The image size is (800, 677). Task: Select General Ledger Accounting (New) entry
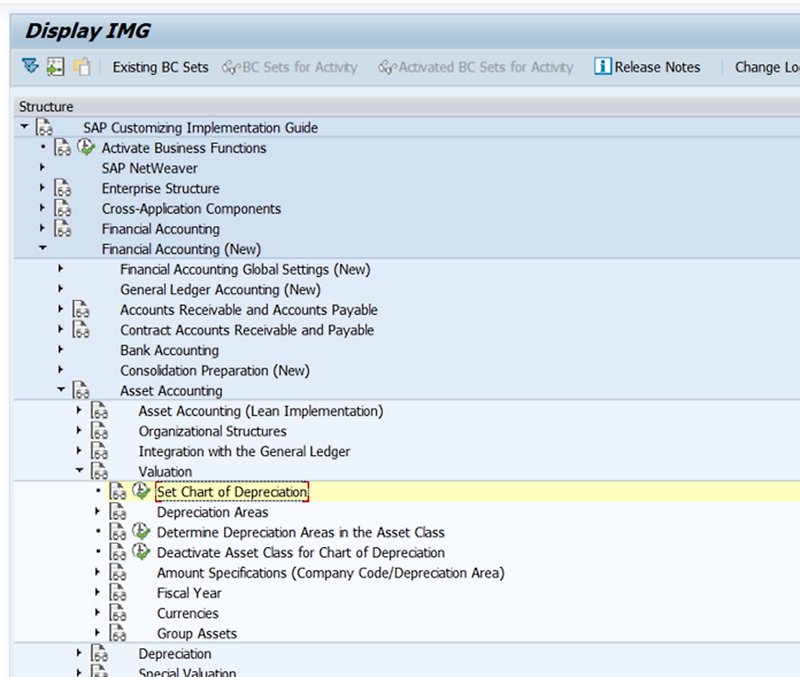click(220, 289)
